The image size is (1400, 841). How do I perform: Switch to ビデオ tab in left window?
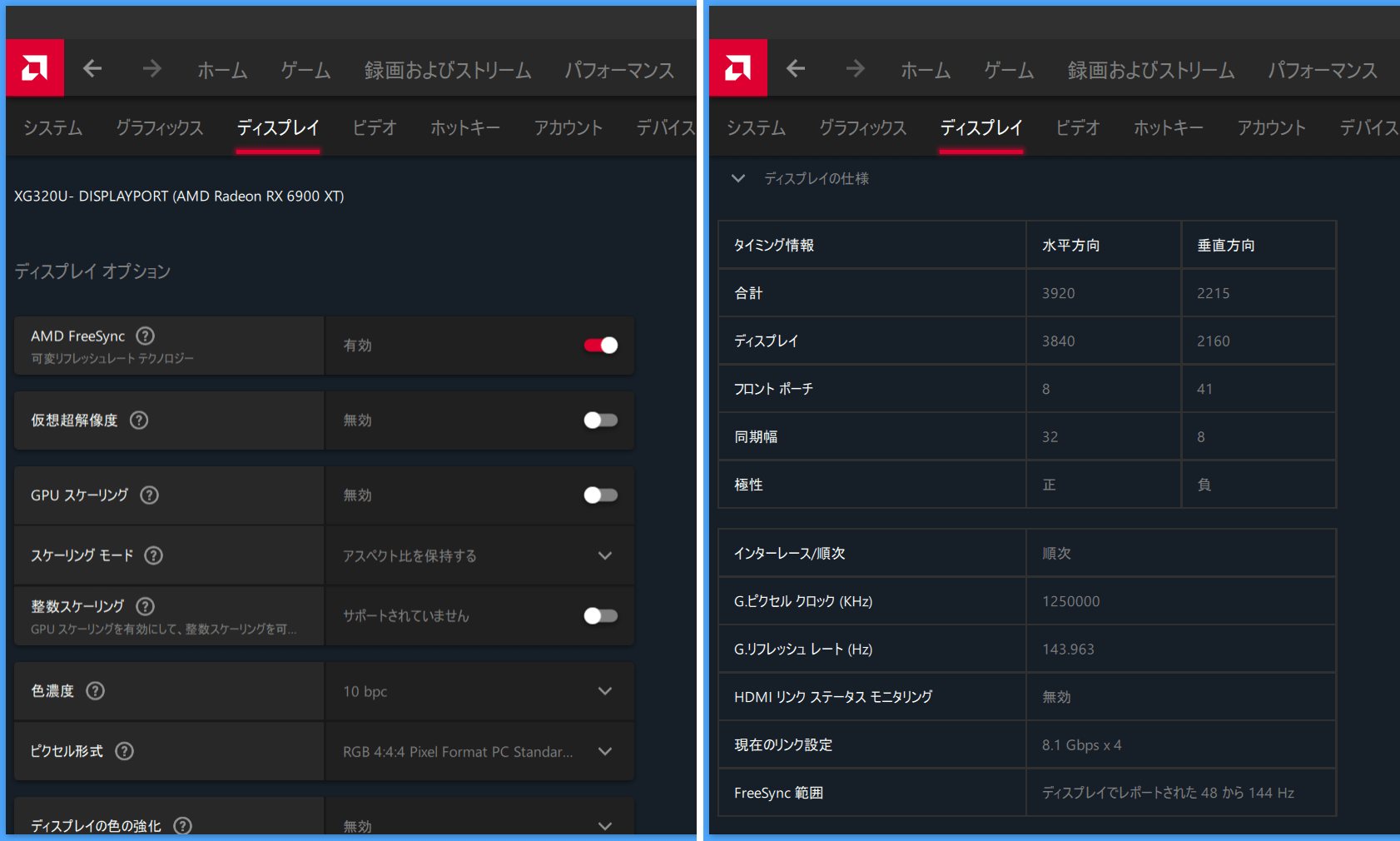pos(375,127)
